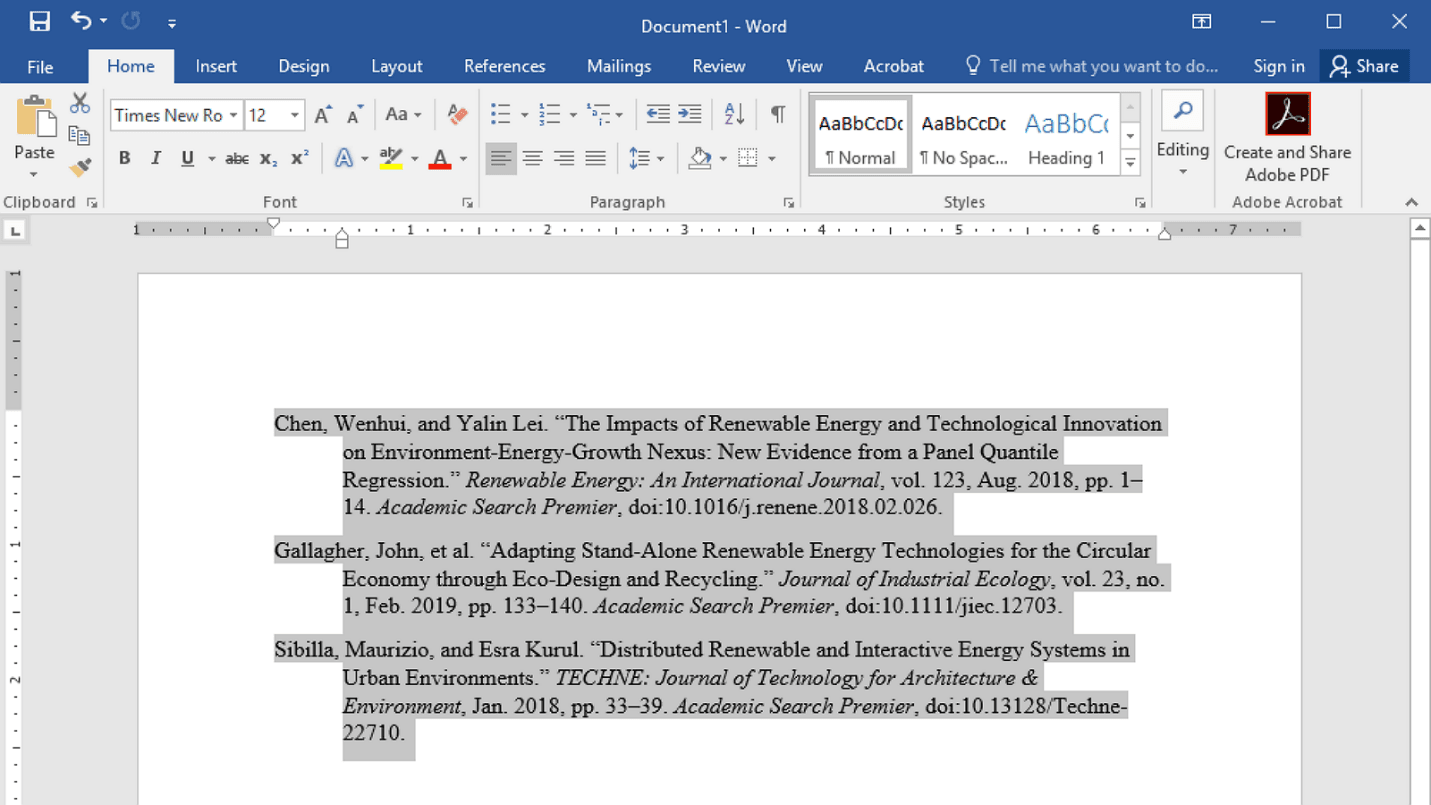Screen dimensions: 1431x805
Task: Click vertical scrollbar up arrow
Action: coord(1420,229)
